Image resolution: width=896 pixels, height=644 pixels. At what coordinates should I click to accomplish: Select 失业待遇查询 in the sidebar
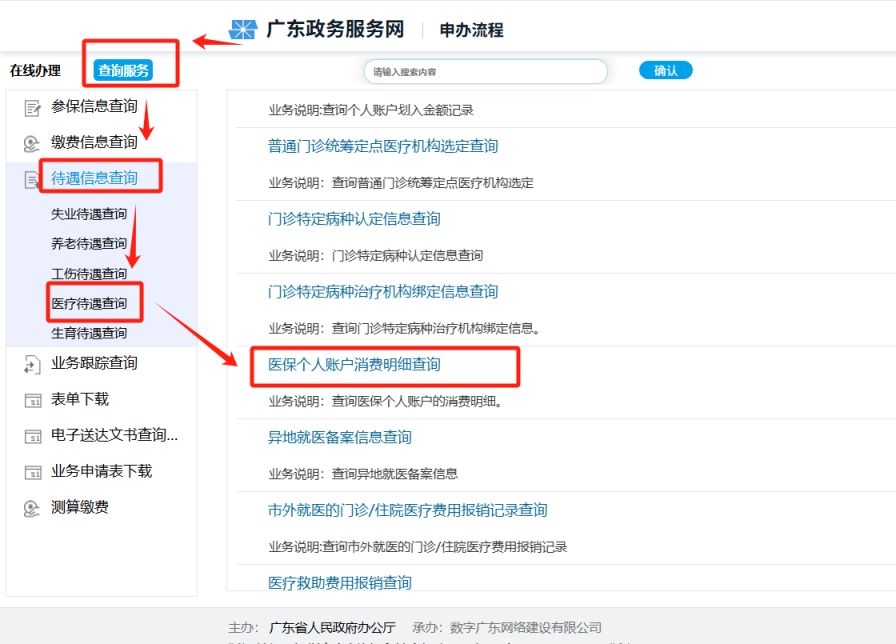(89, 214)
